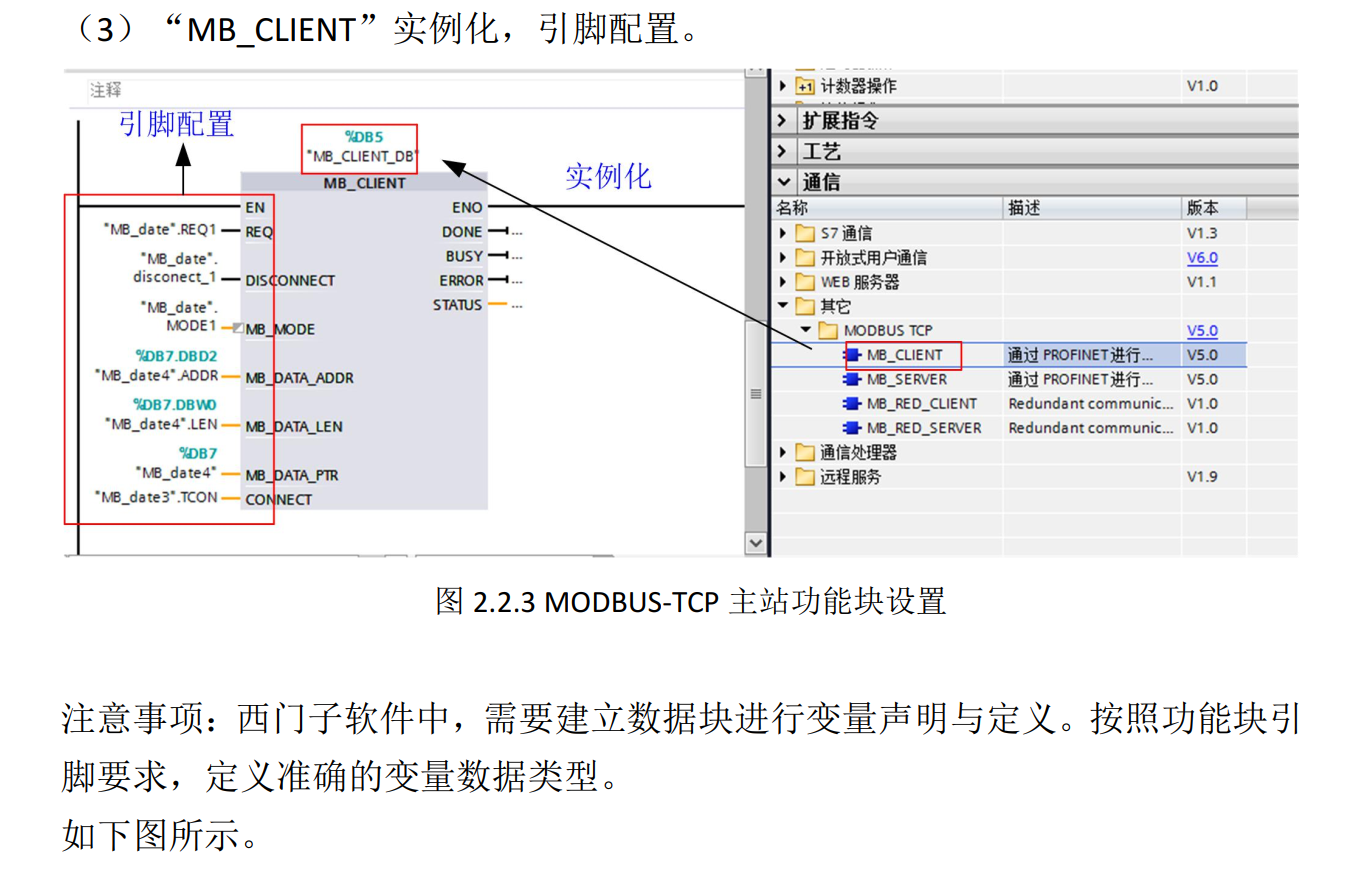Select the MB_RED_CLIENT instruction block icon
This screenshot has height=891, width=1348.
[852, 403]
